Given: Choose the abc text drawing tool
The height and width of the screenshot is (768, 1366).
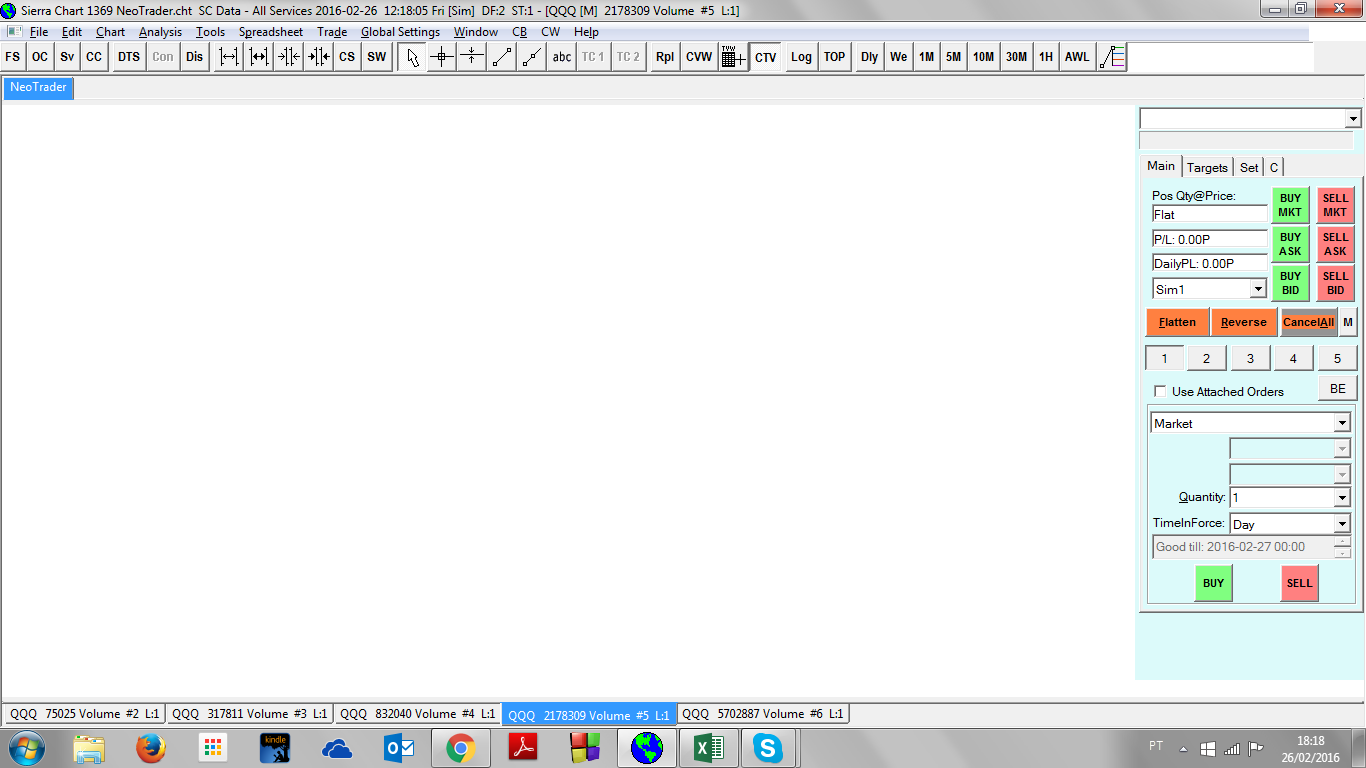Looking at the screenshot, I should point(562,57).
